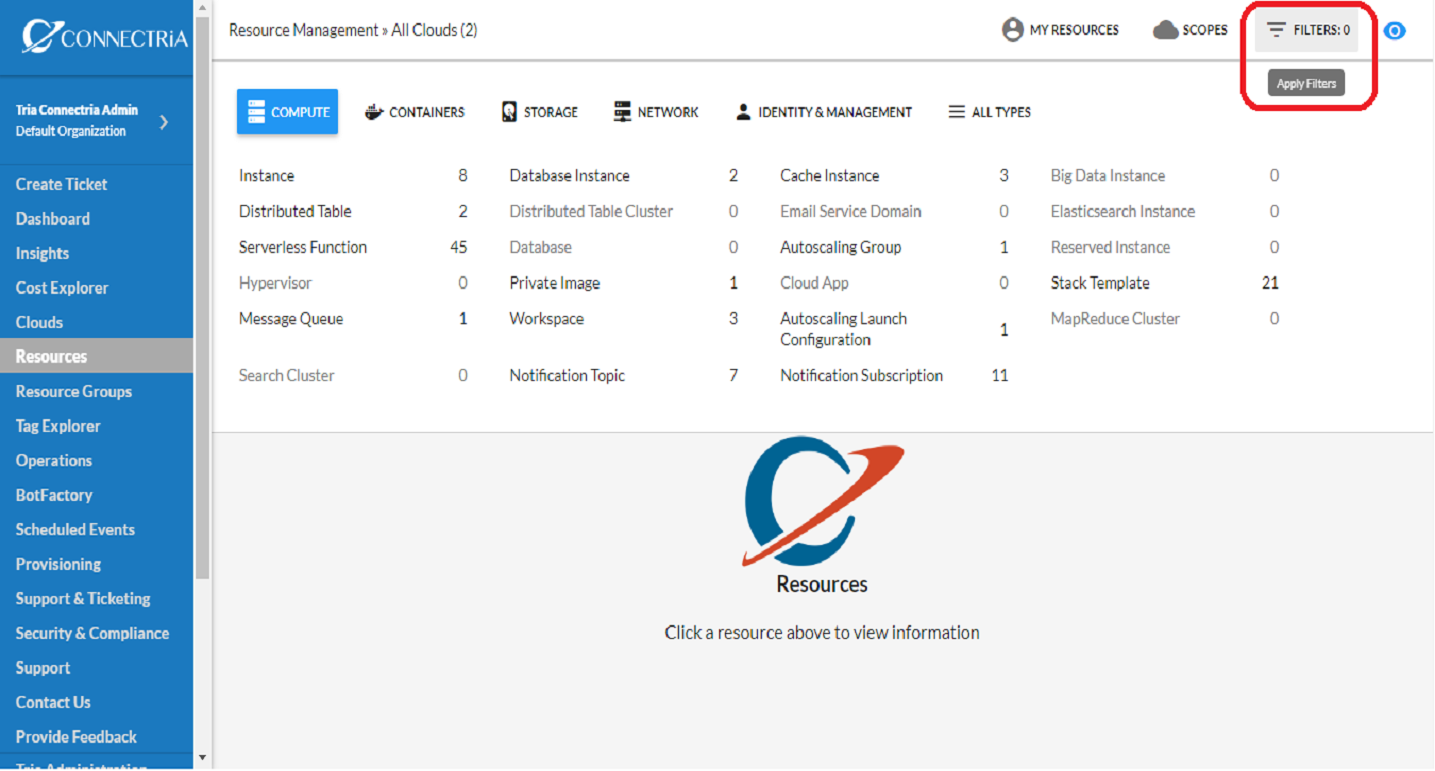Click the Autoscaling Group resource type
This screenshot has height=771, width=1435.
click(x=841, y=247)
